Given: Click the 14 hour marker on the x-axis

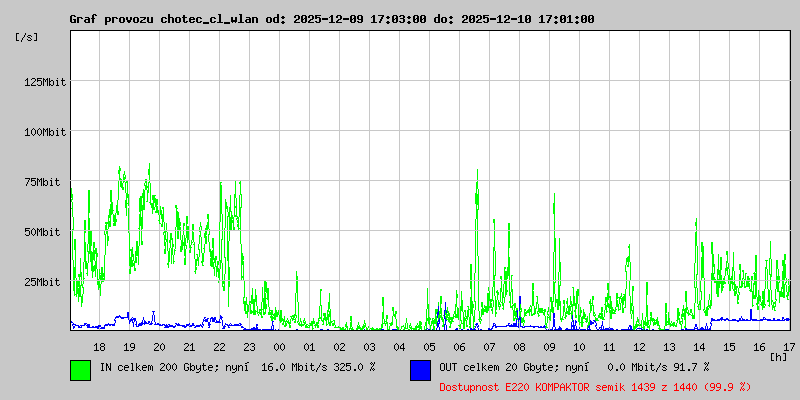Looking at the screenshot, I should [x=699, y=347].
